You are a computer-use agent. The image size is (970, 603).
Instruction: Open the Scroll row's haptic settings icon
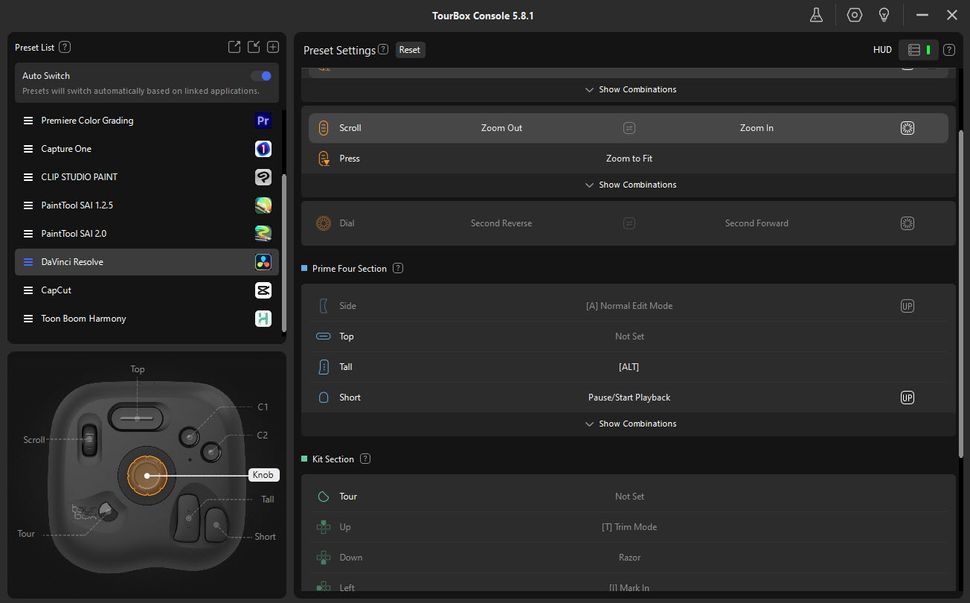(907, 128)
